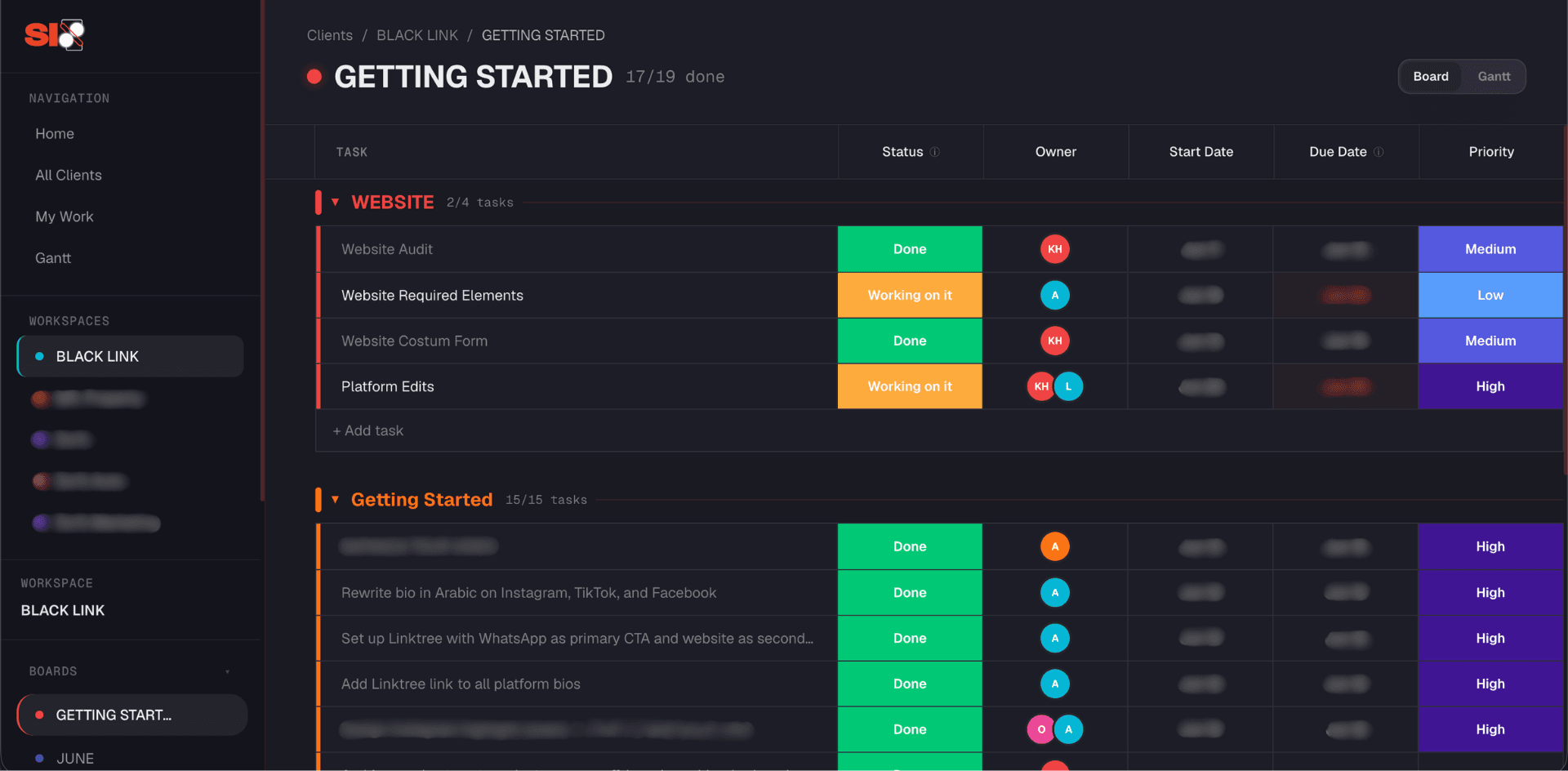This screenshot has width=1568, height=771.
Task: Click KH owner avatar on Website Costum Form
Action: [1055, 341]
